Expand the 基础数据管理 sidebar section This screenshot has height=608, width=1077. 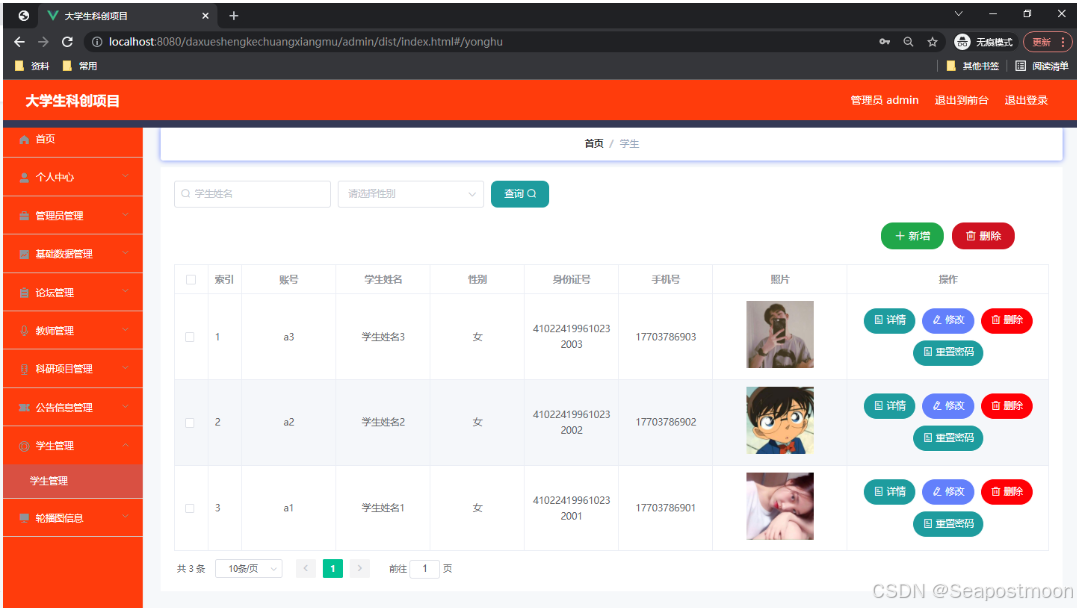[22, 253]
